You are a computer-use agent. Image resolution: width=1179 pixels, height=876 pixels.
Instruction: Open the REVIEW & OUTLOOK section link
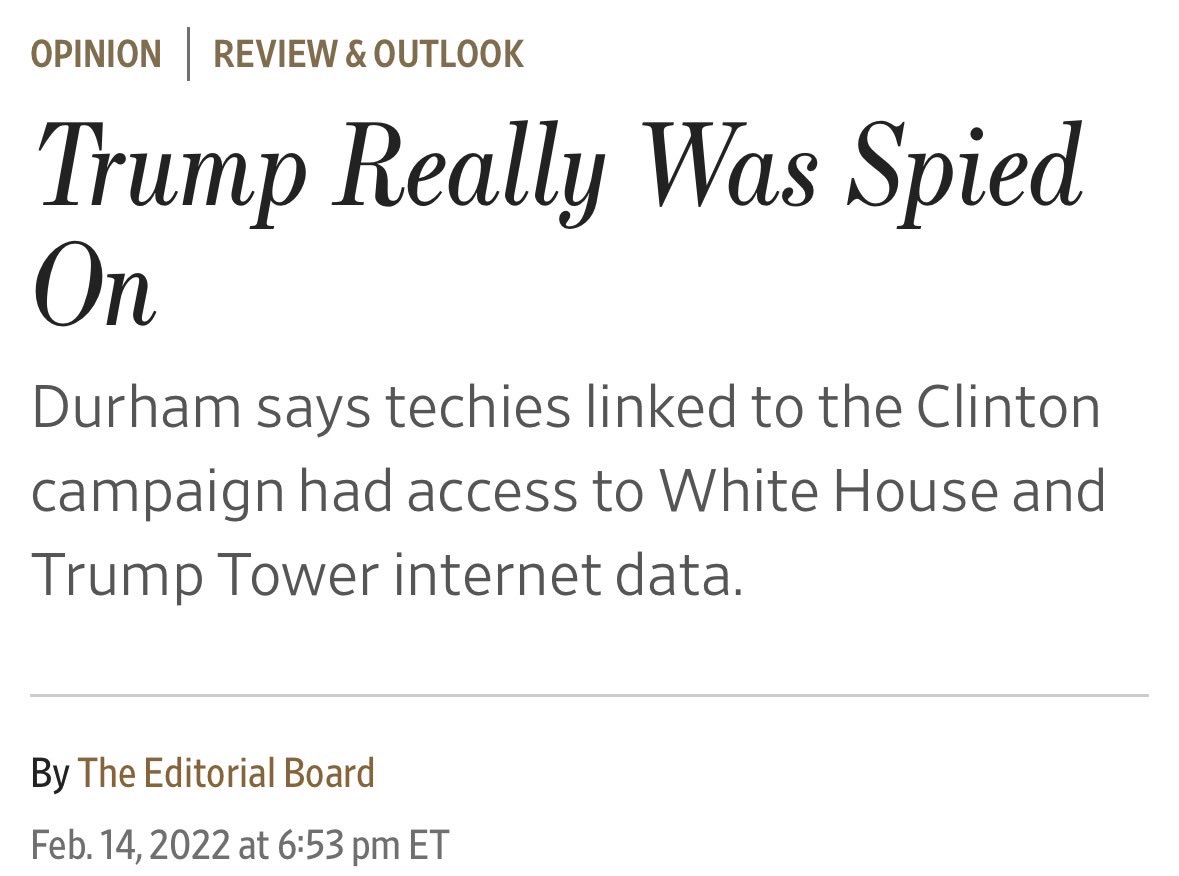tap(368, 54)
